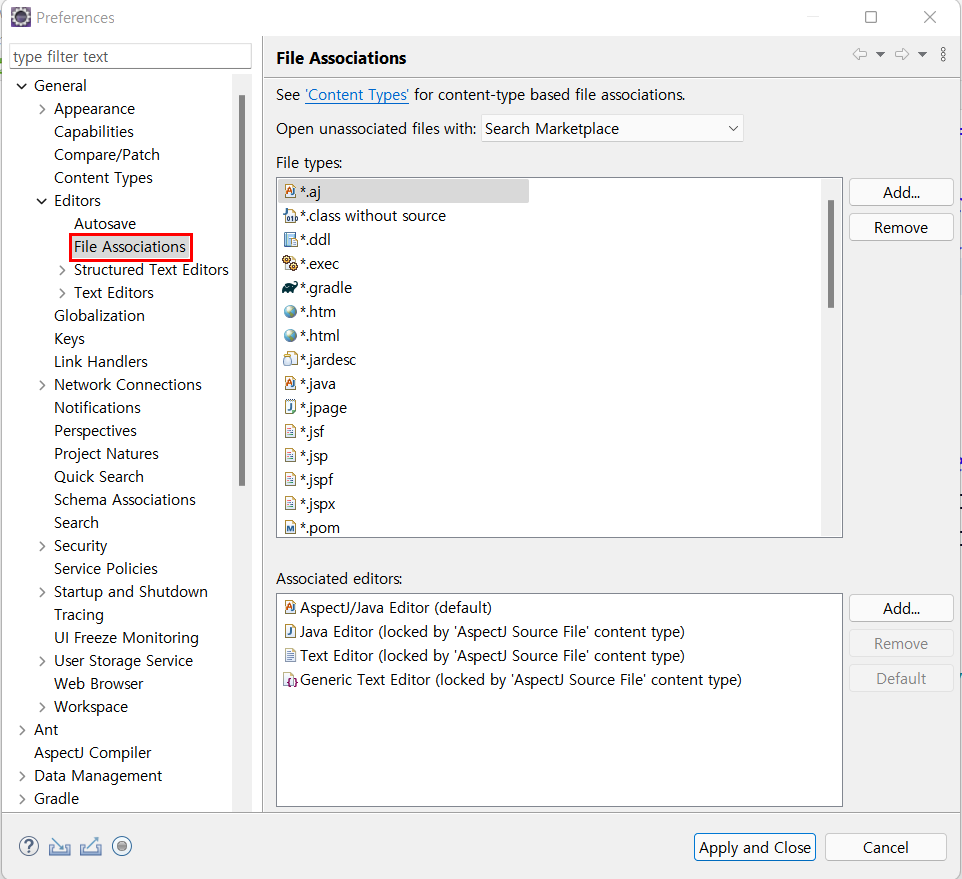Select the *.jspx file type

[x=309, y=504]
